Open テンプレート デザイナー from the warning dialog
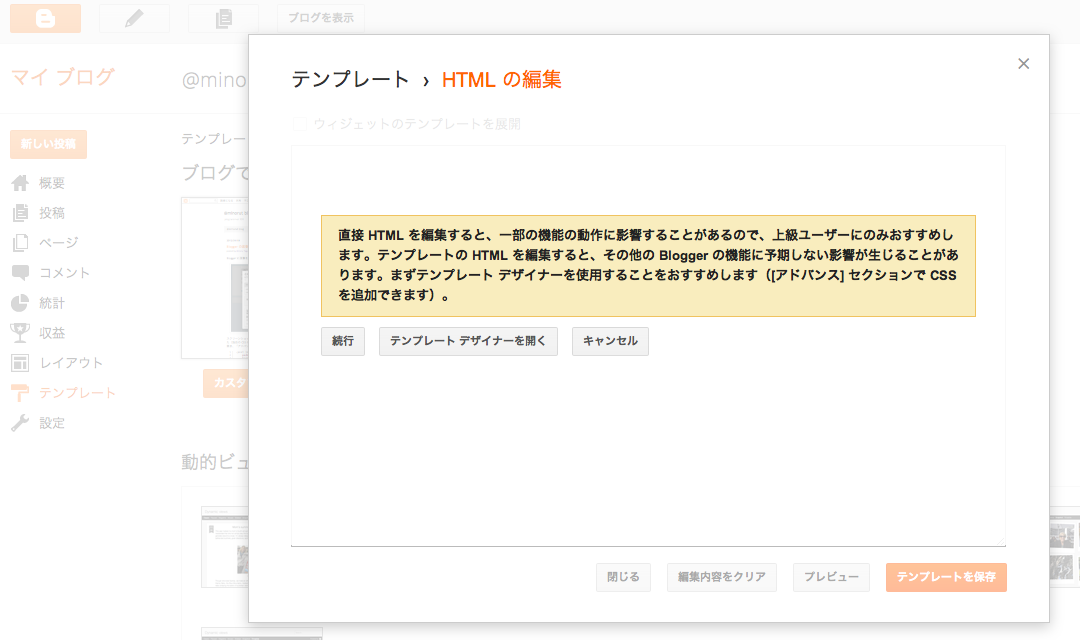Image resolution: width=1080 pixels, height=640 pixels. pos(467,341)
